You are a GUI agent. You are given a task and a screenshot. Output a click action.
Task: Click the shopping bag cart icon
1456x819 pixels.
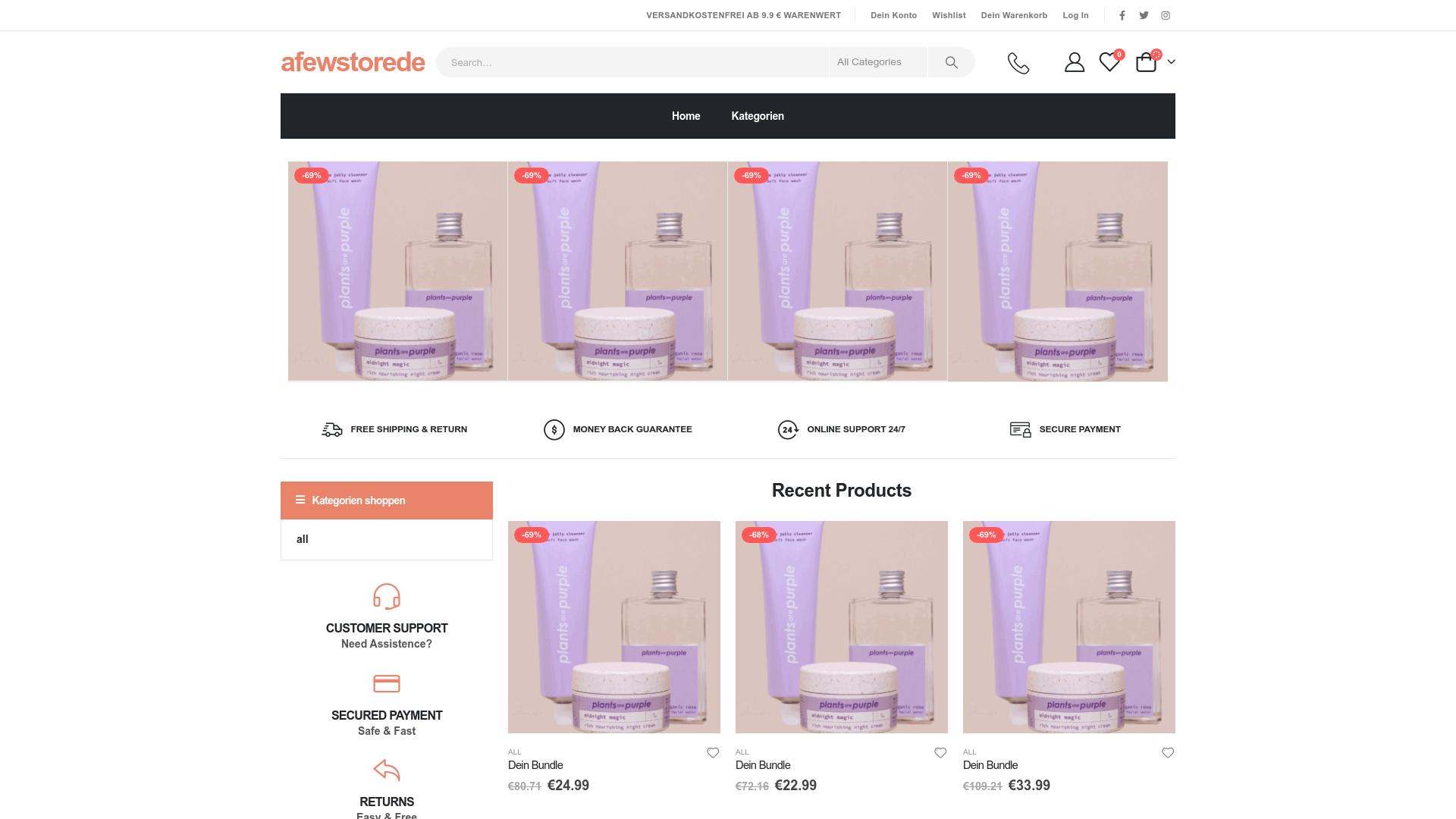click(x=1146, y=62)
